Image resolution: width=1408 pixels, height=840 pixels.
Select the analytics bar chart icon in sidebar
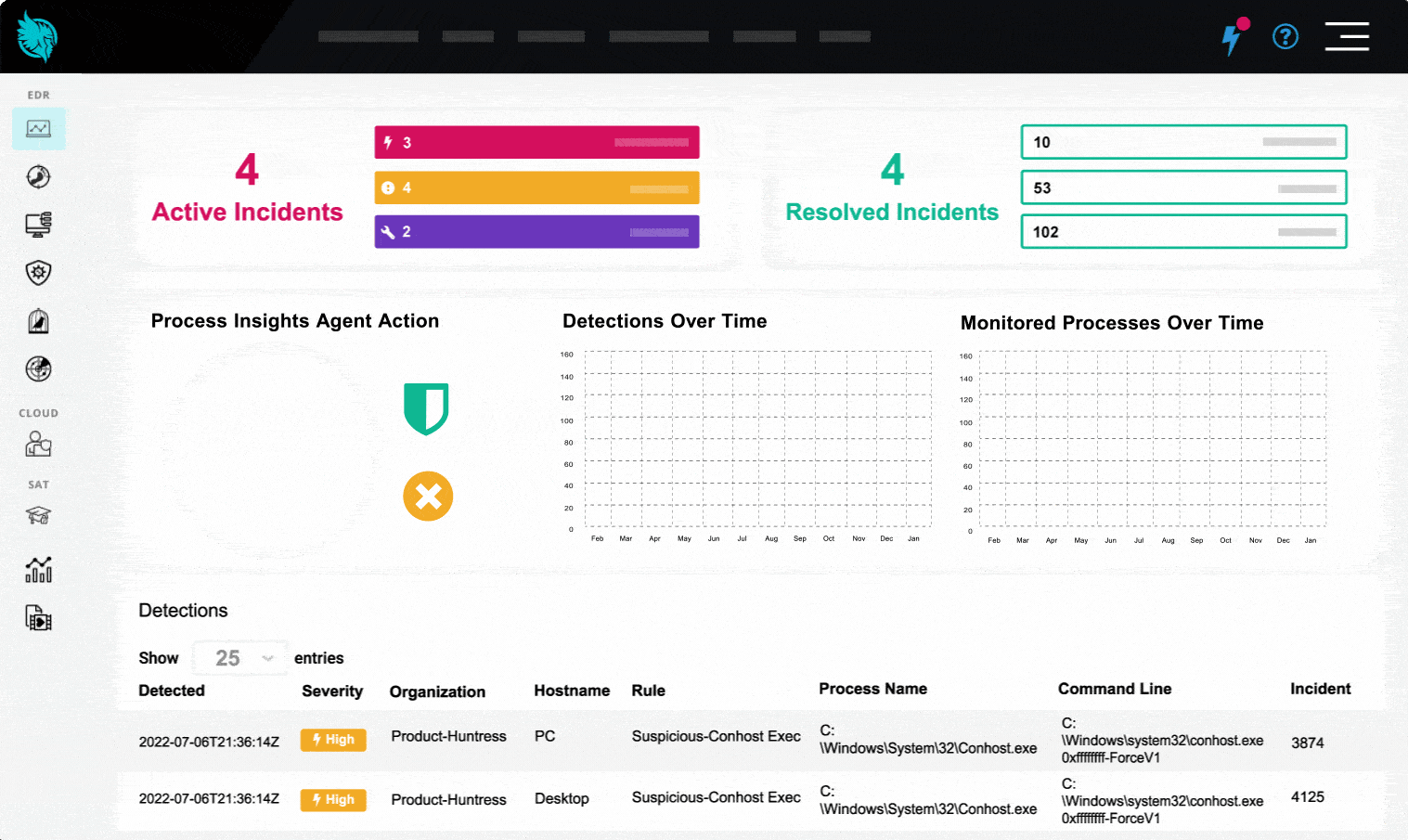click(39, 569)
